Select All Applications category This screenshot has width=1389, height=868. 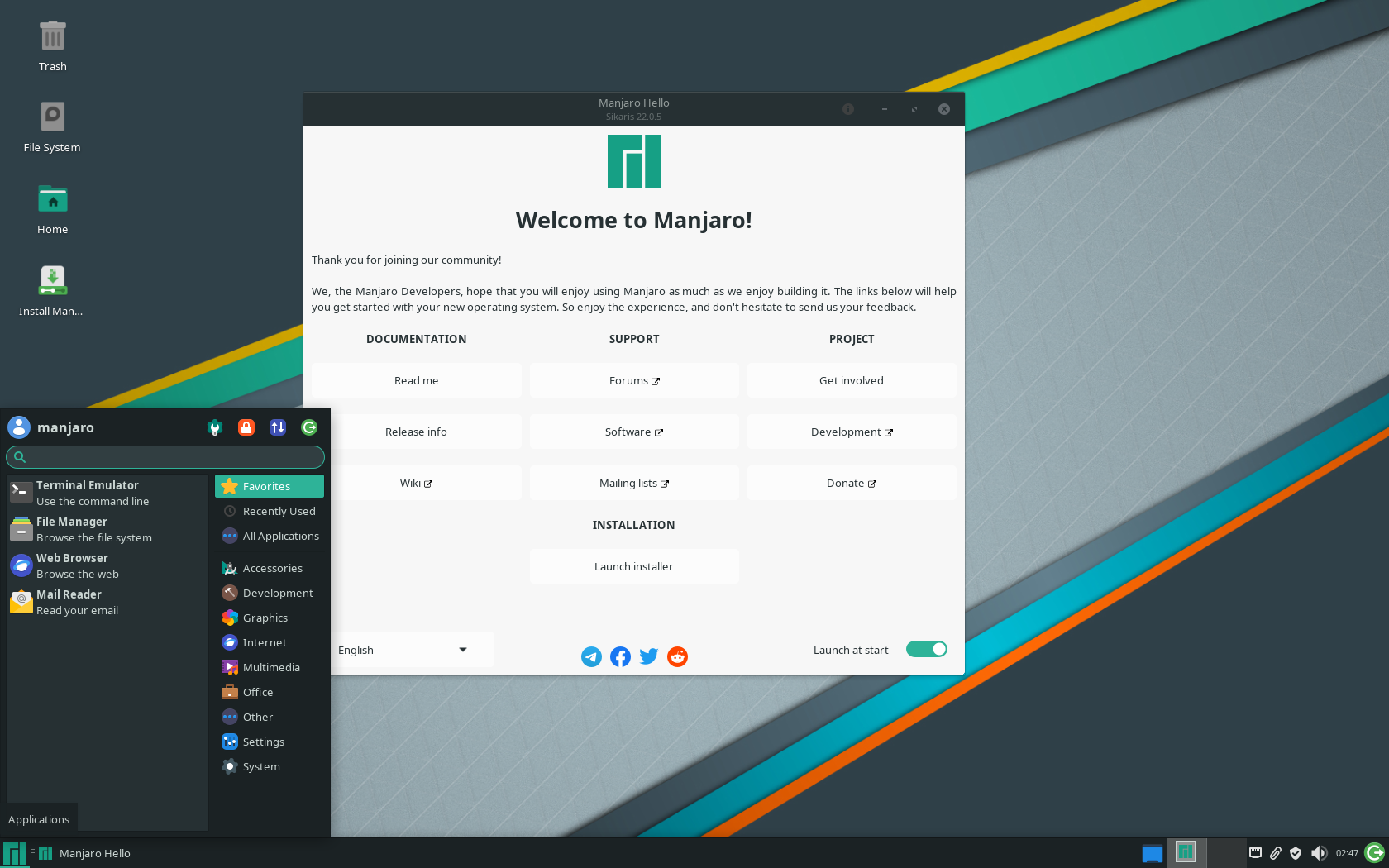point(270,536)
